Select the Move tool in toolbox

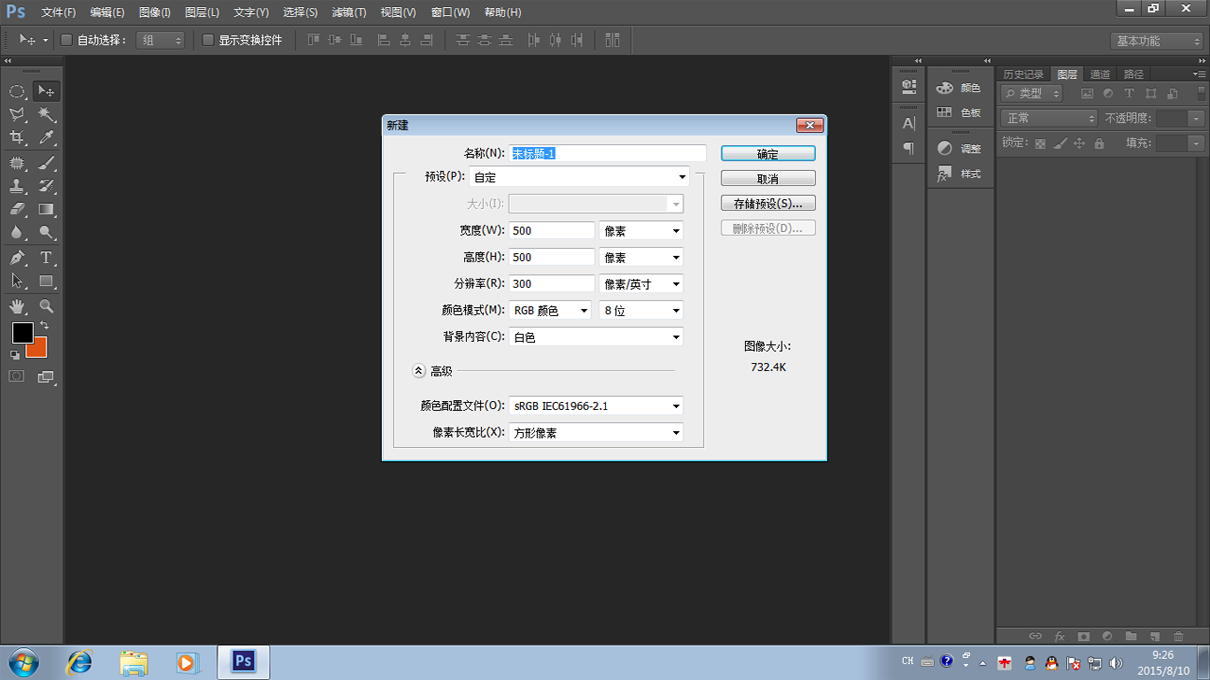pos(46,91)
